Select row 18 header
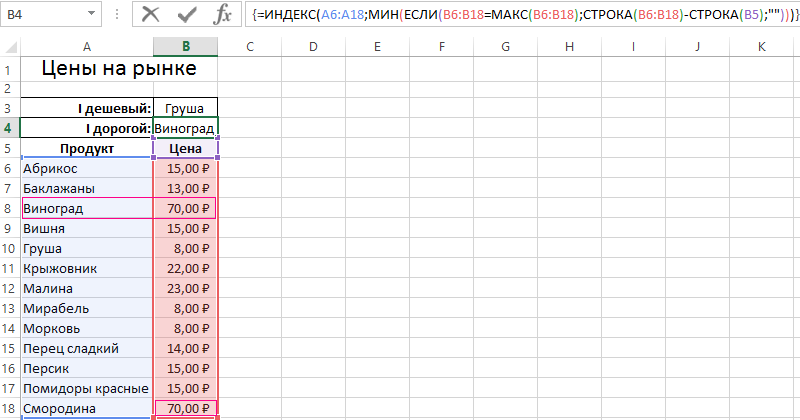The width and height of the screenshot is (800, 420). (x=9, y=408)
